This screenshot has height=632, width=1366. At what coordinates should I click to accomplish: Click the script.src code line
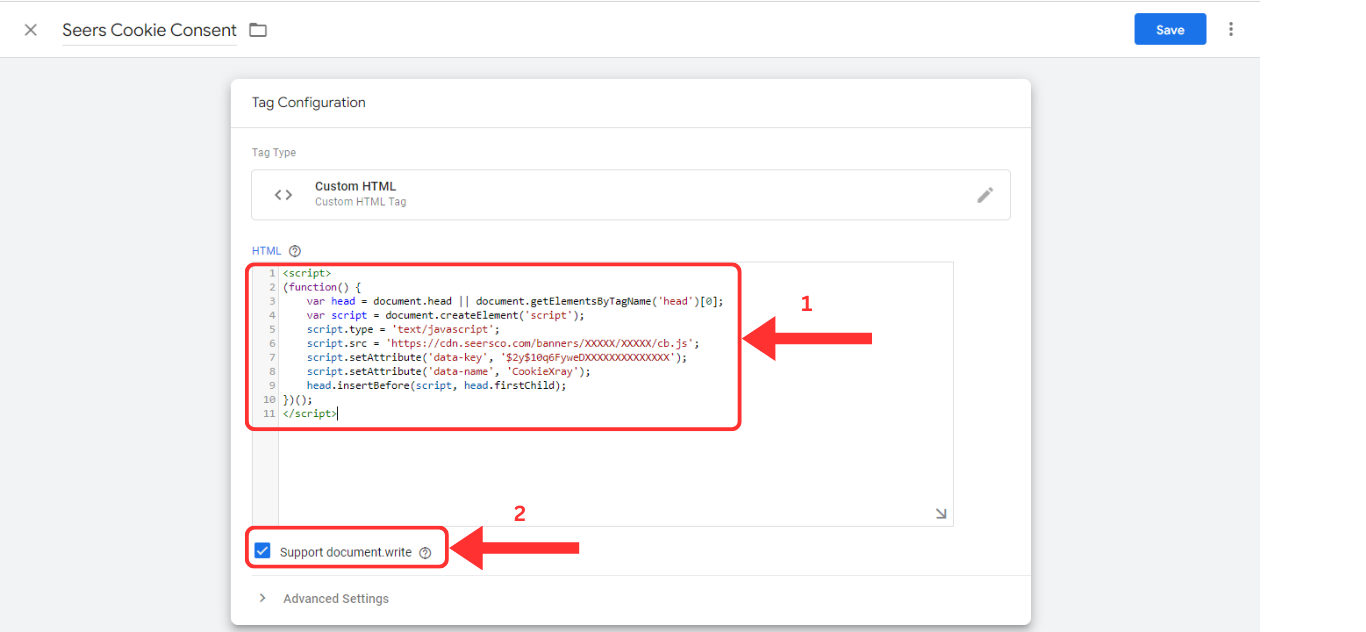tap(503, 343)
